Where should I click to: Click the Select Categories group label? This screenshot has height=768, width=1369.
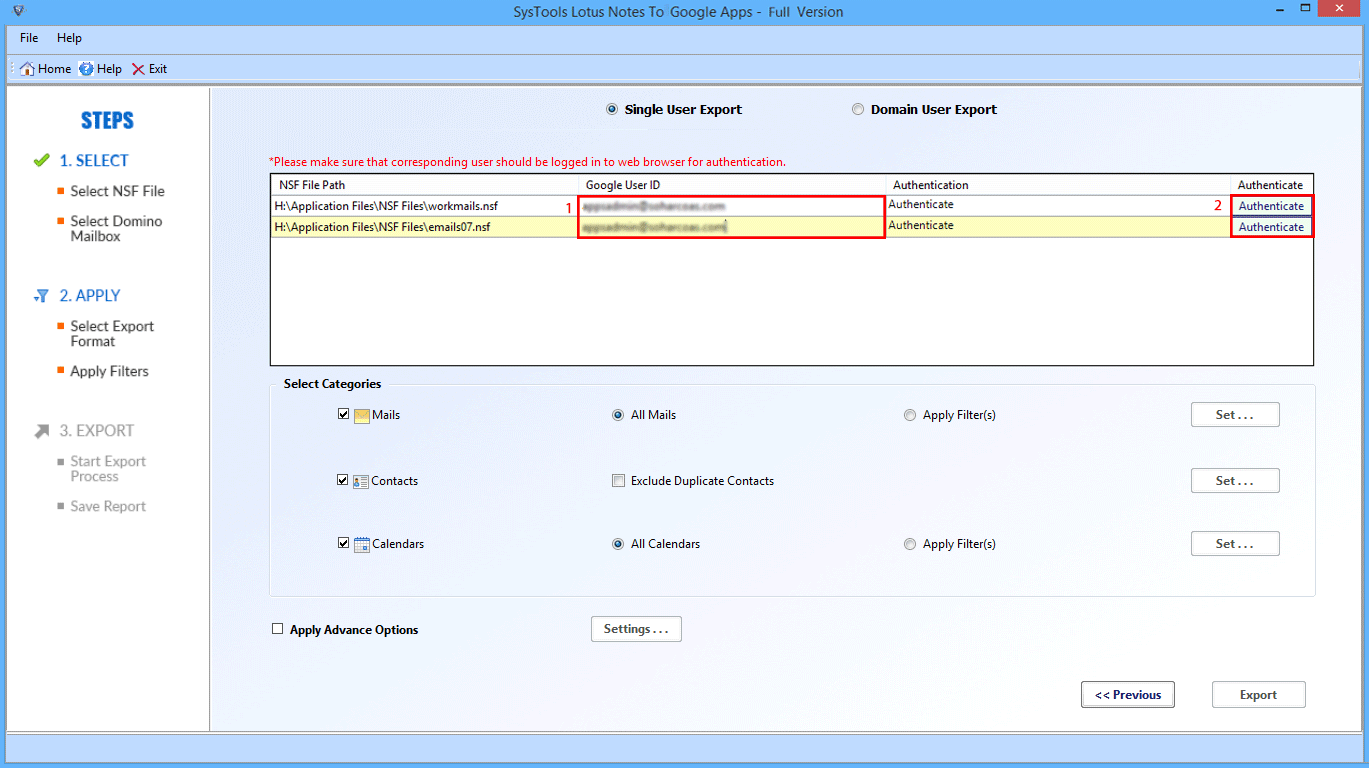pyautogui.click(x=332, y=384)
